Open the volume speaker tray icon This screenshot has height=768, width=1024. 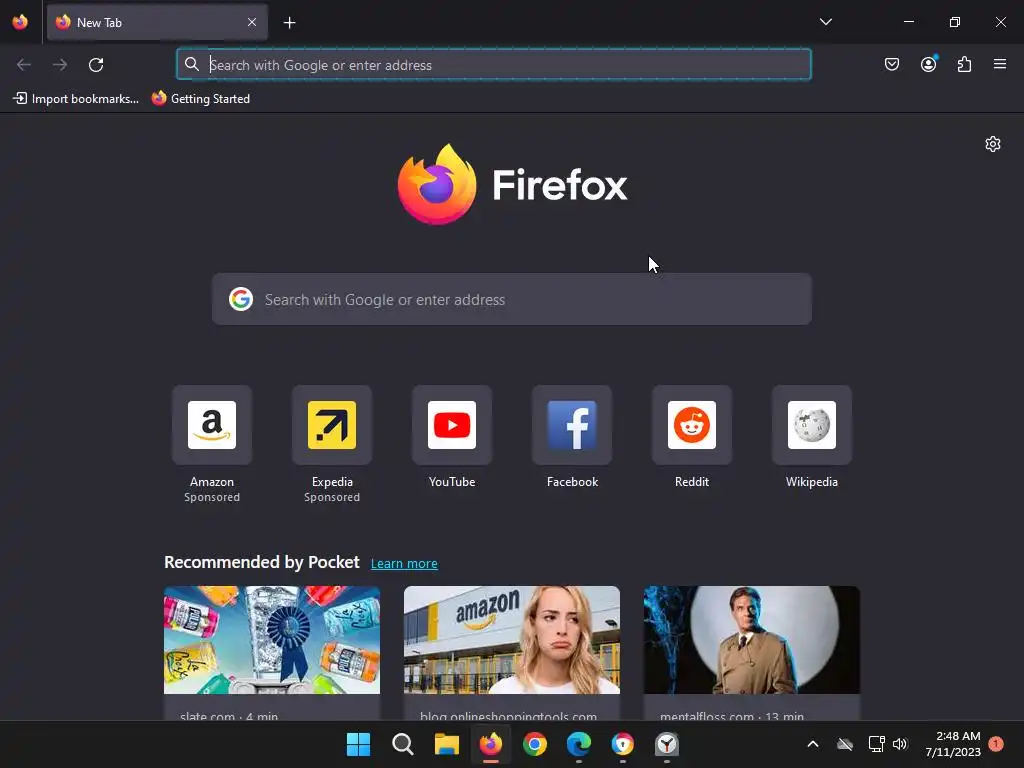pyautogui.click(x=900, y=744)
